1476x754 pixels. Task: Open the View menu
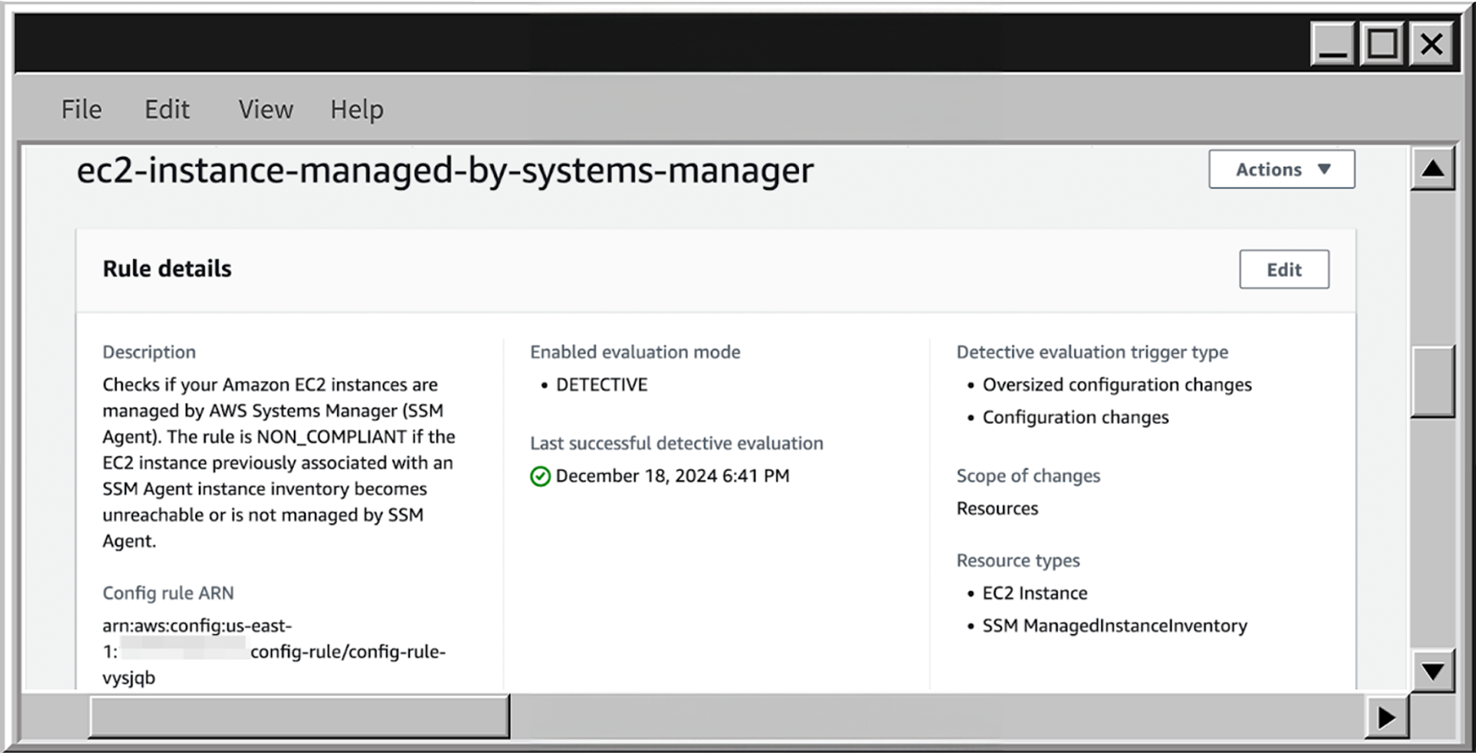click(x=265, y=109)
